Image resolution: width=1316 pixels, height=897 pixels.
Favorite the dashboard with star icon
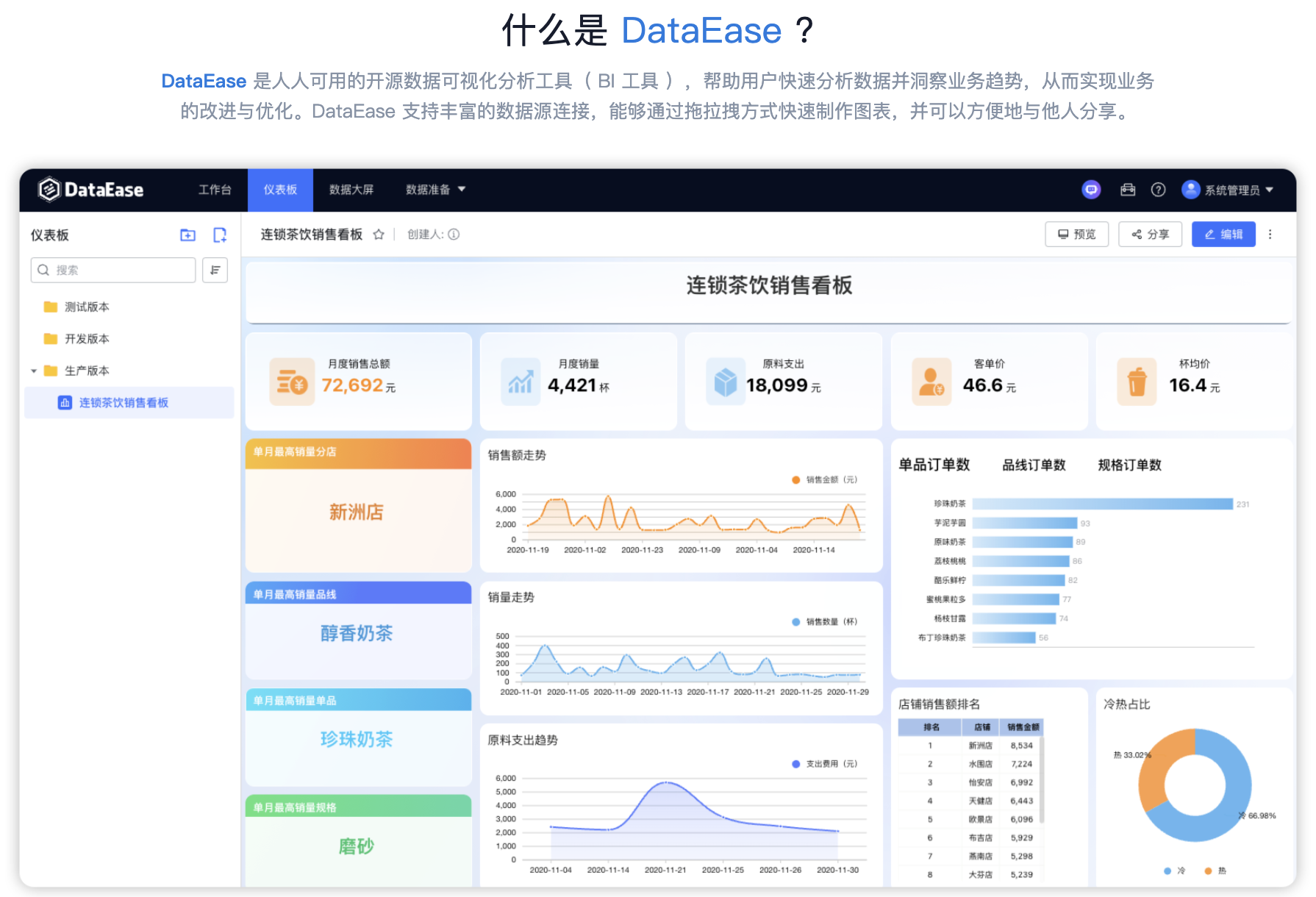coord(379,235)
